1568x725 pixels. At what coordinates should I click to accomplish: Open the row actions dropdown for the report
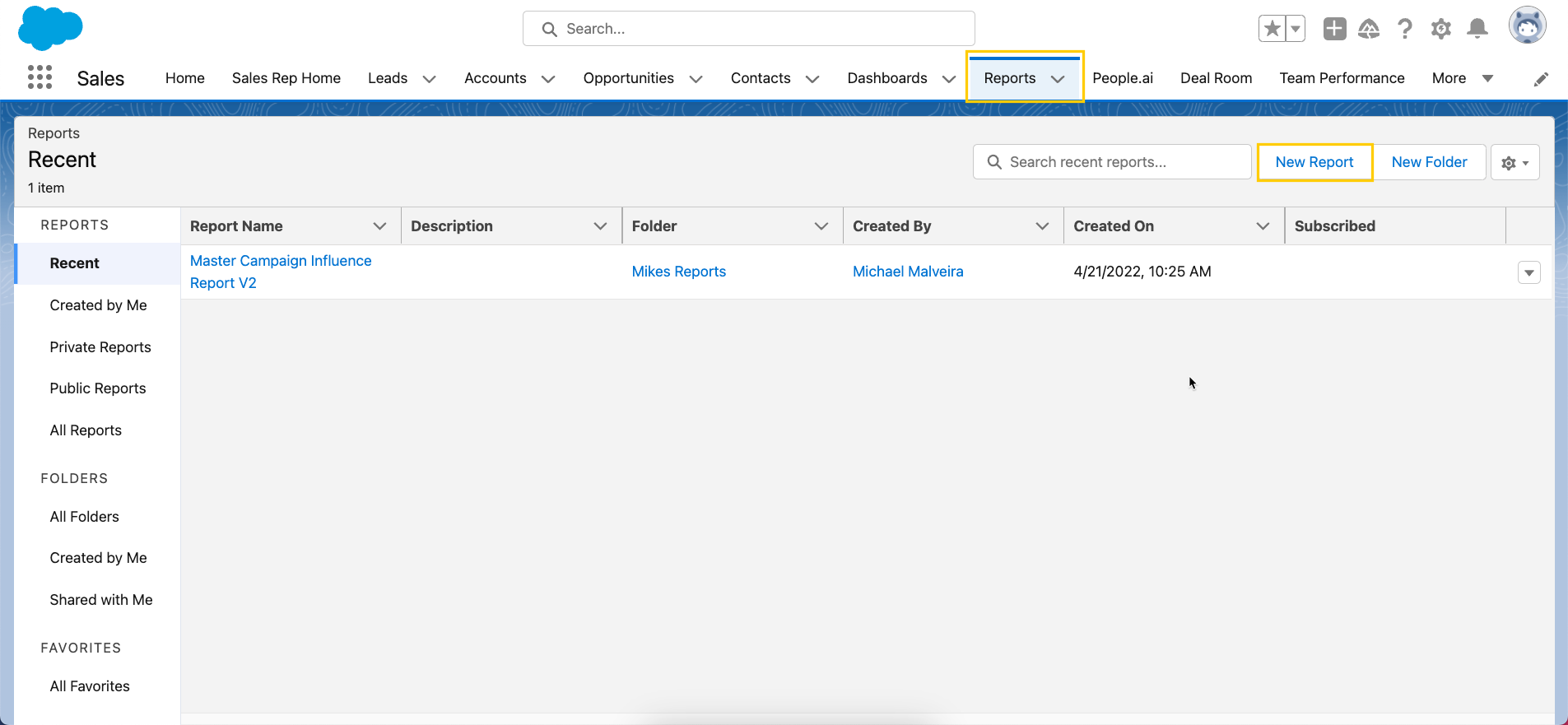pos(1528,272)
